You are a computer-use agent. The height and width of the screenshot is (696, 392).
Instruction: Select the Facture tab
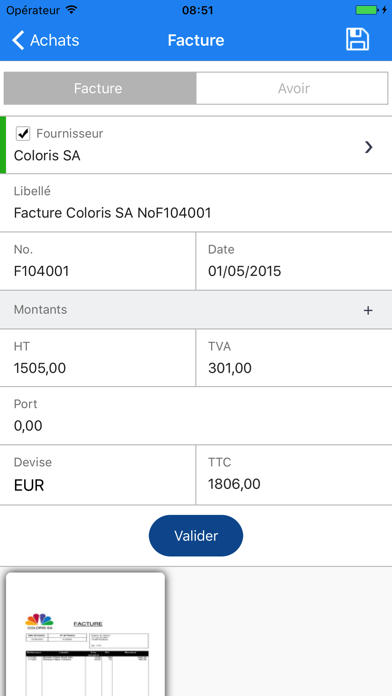(x=99, y=88)
